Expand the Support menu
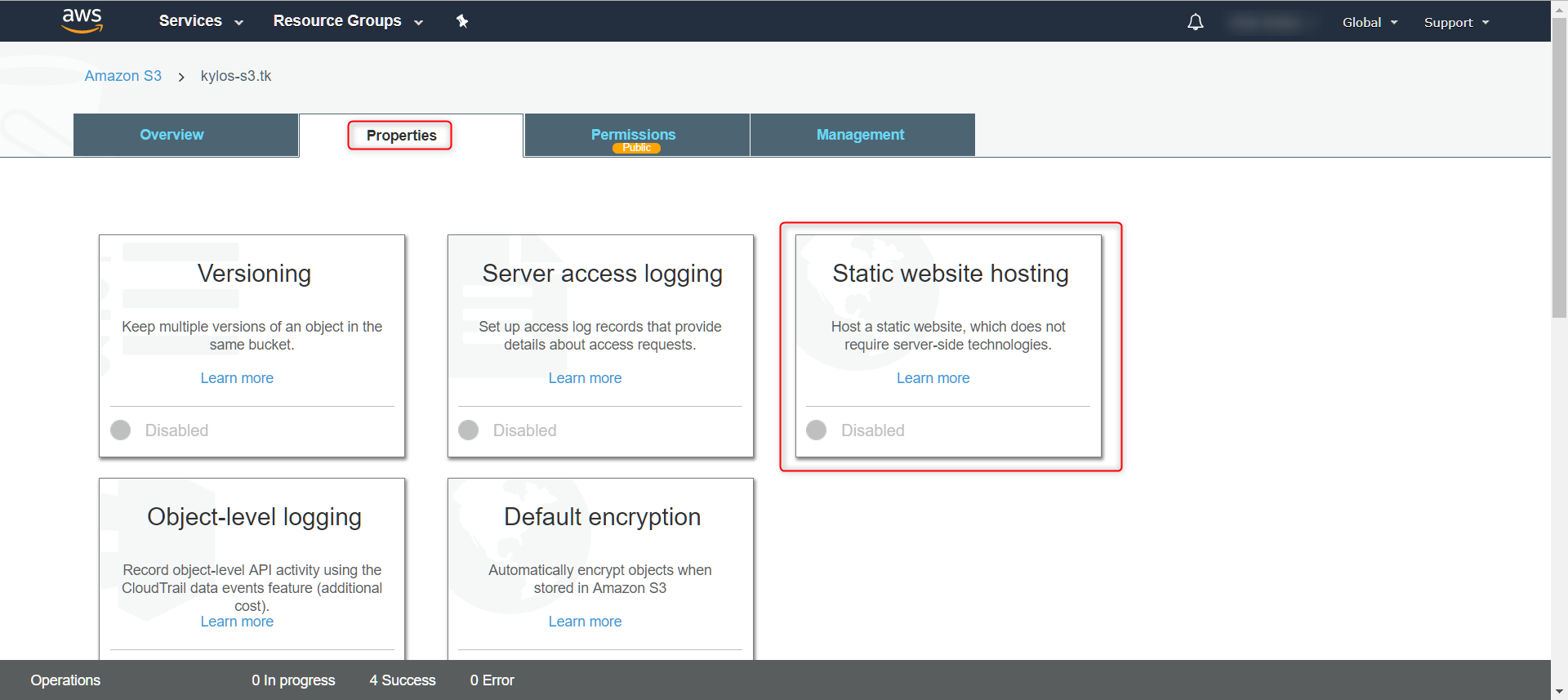 point(1456,22)
